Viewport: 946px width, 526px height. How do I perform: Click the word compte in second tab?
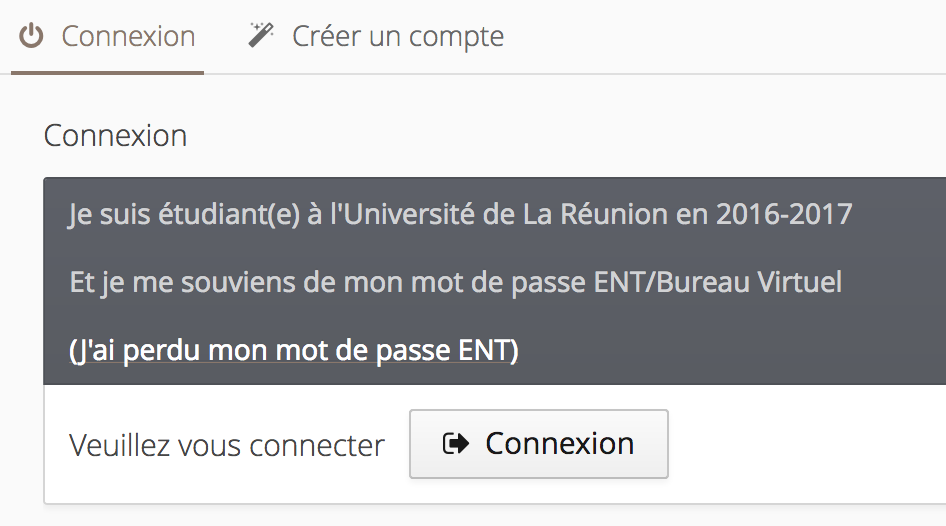(456, 37)
